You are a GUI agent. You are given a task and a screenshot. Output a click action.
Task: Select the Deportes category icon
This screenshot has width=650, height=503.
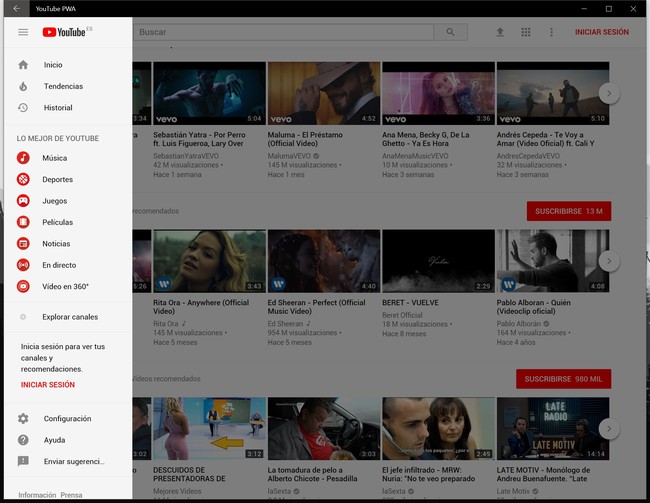pos(23,179)
